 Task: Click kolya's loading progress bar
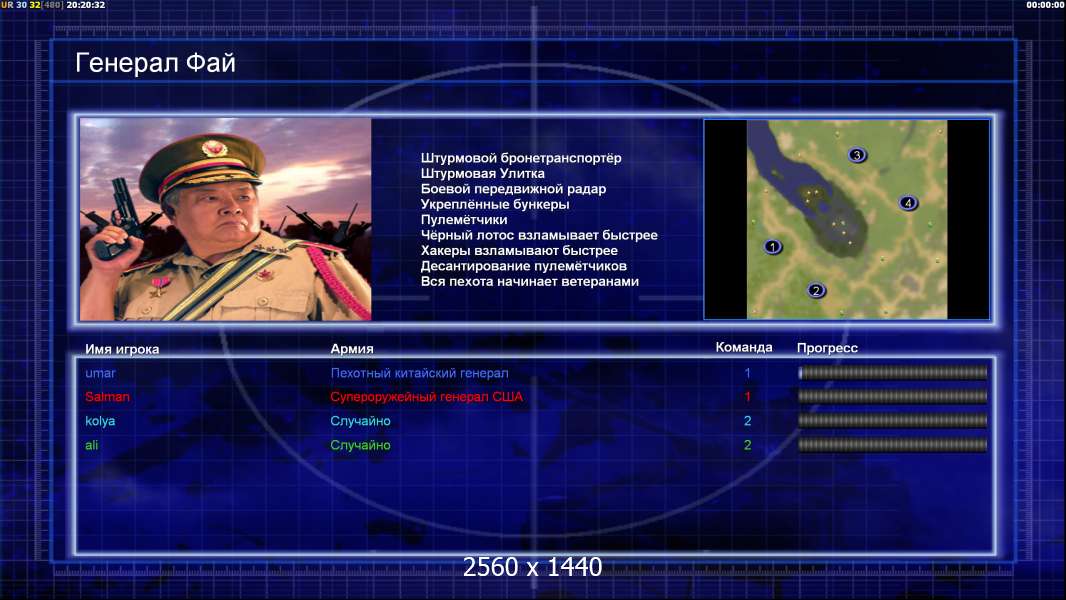coord(893,421)
